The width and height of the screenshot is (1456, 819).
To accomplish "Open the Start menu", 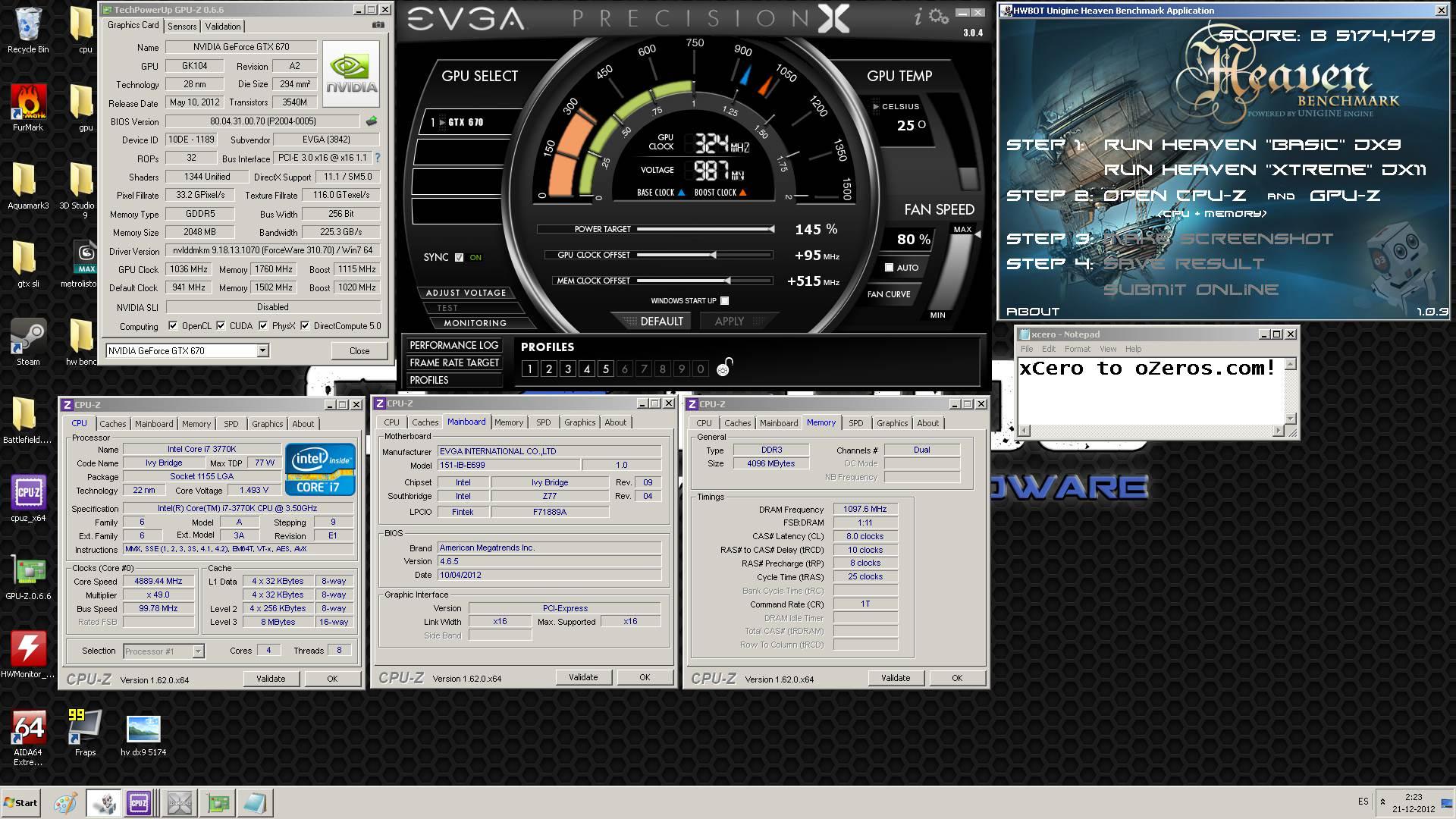I will click(21, 802).
